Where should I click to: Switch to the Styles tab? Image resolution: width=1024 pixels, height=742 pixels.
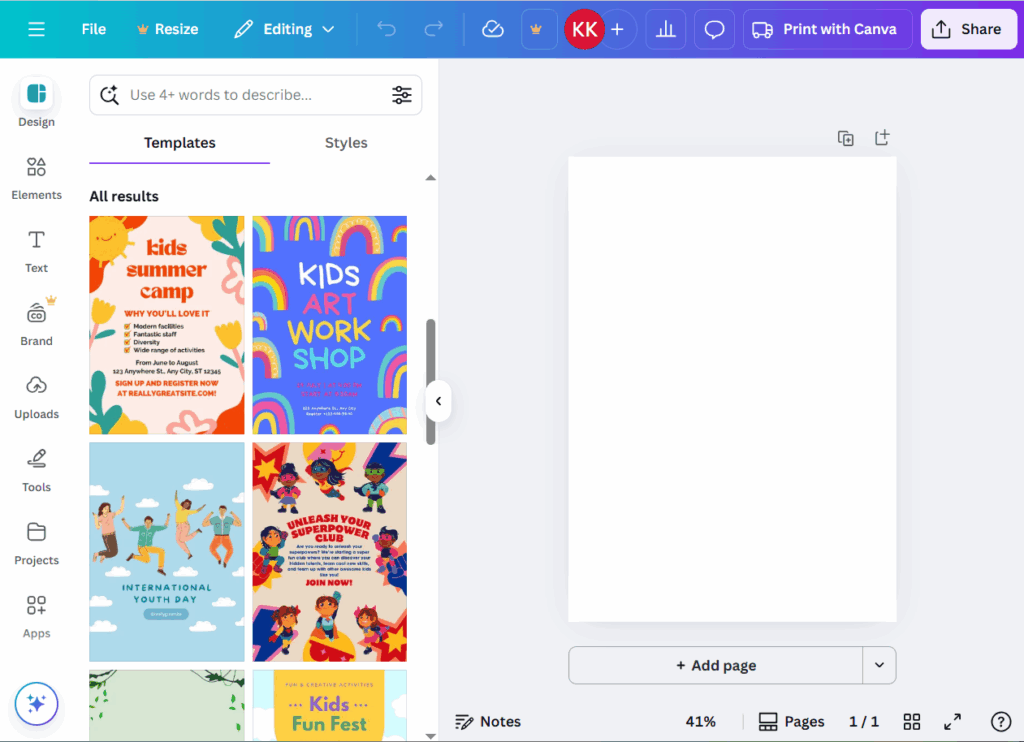pos(346,143)
